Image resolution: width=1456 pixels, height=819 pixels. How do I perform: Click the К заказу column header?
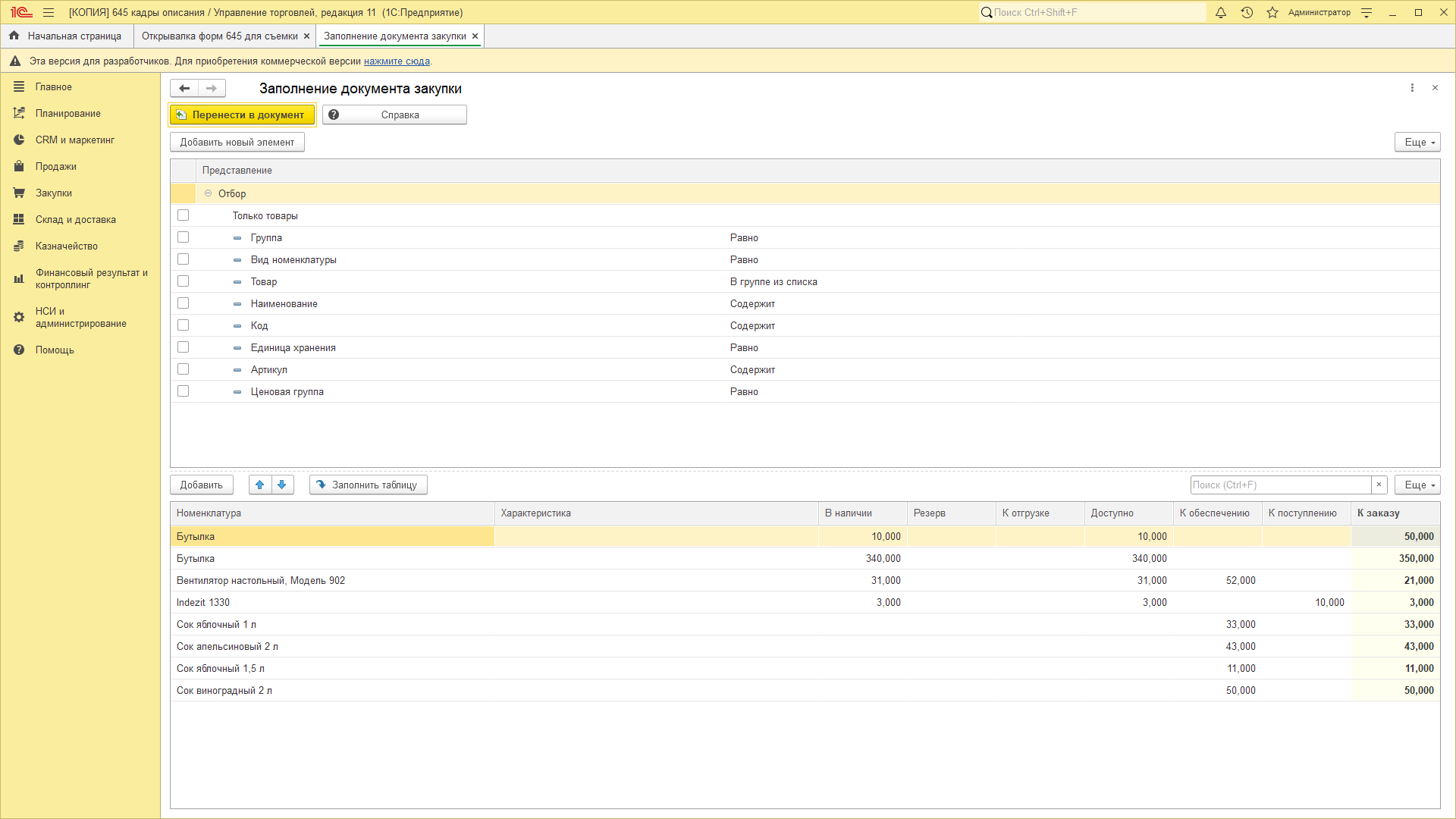click(x=1395, y=513)
